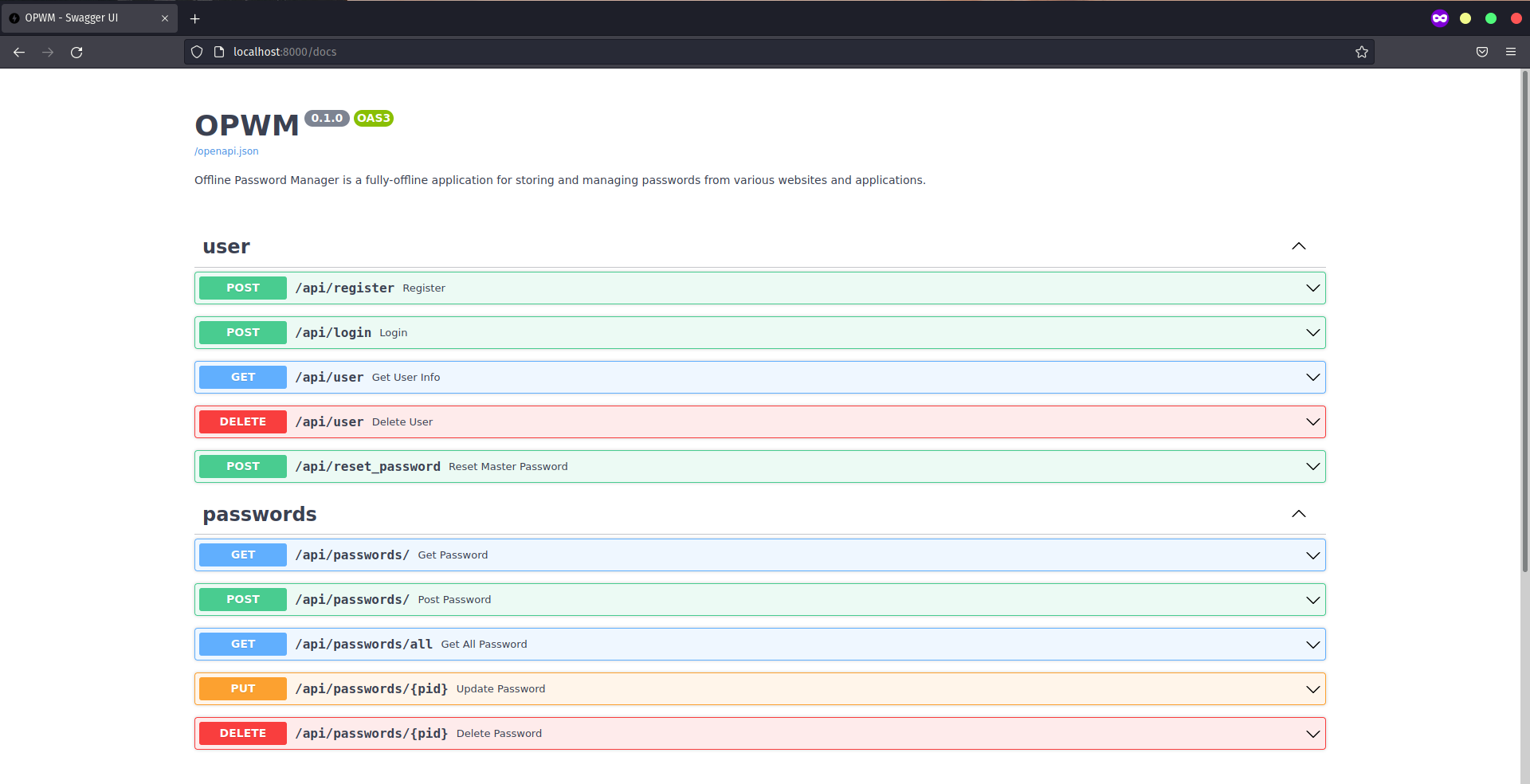Expand POST /api/register arrow

click(1312, 288)
